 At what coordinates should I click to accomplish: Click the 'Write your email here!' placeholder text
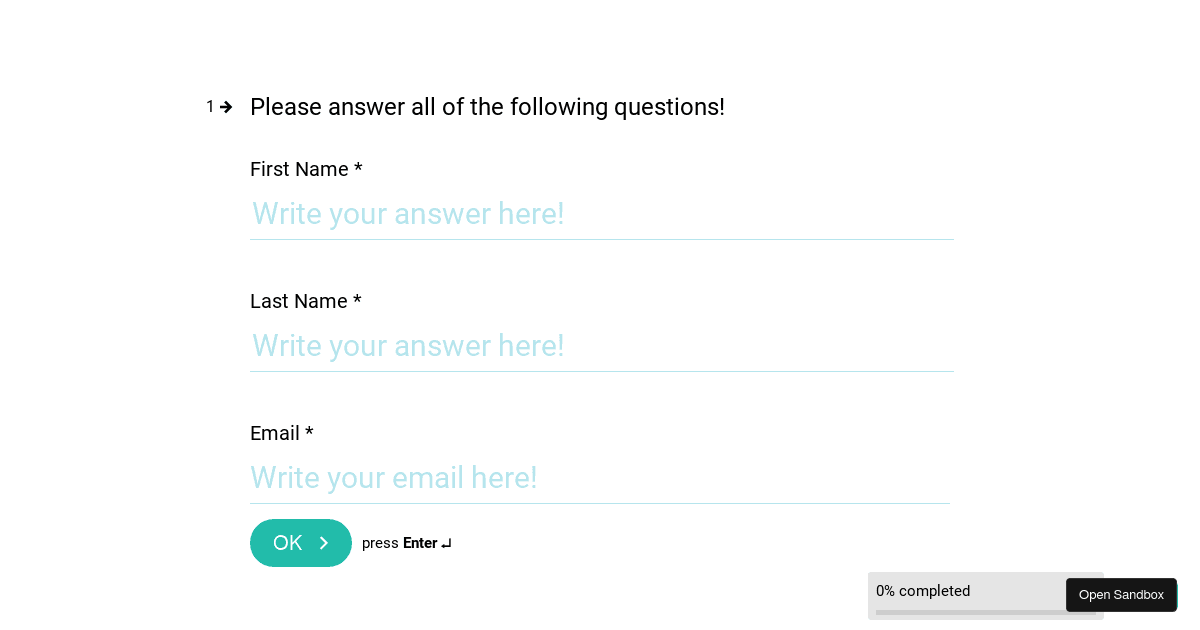click(x=394, y=478)
